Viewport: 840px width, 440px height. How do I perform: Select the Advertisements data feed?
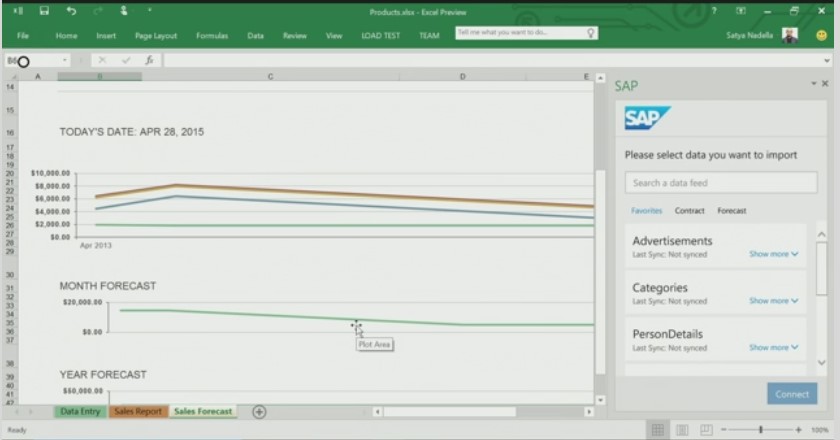(716, 246)
